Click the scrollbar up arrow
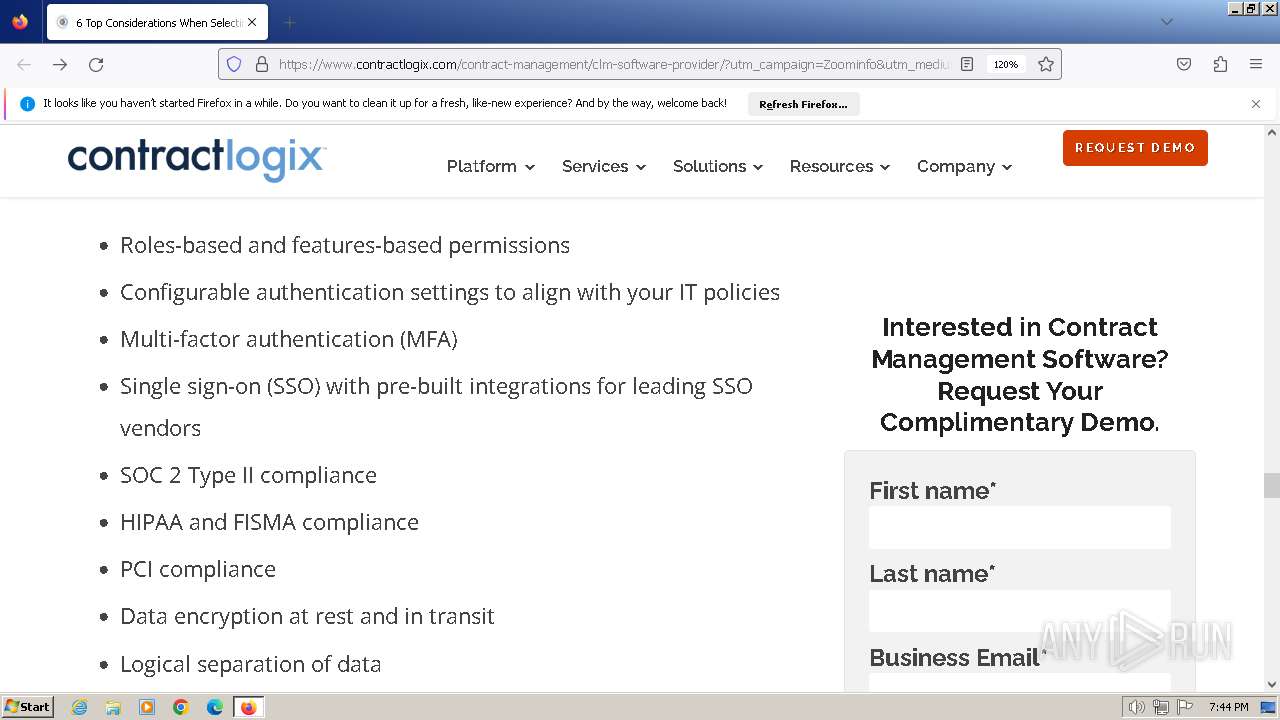Image resolution: width=1280 pixels, height=720 pixels. [1272, 132]
